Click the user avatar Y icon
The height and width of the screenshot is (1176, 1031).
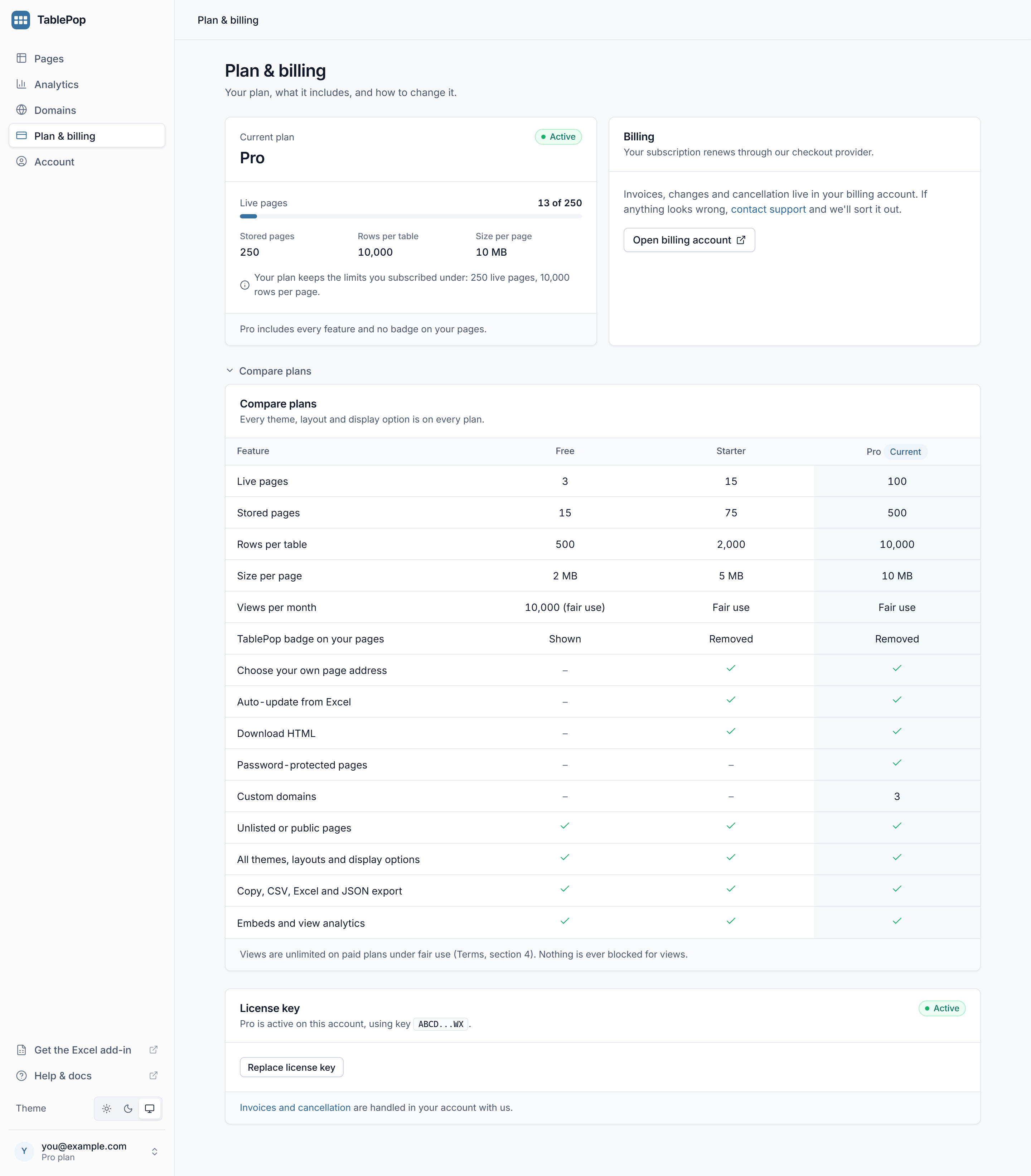24,1151
